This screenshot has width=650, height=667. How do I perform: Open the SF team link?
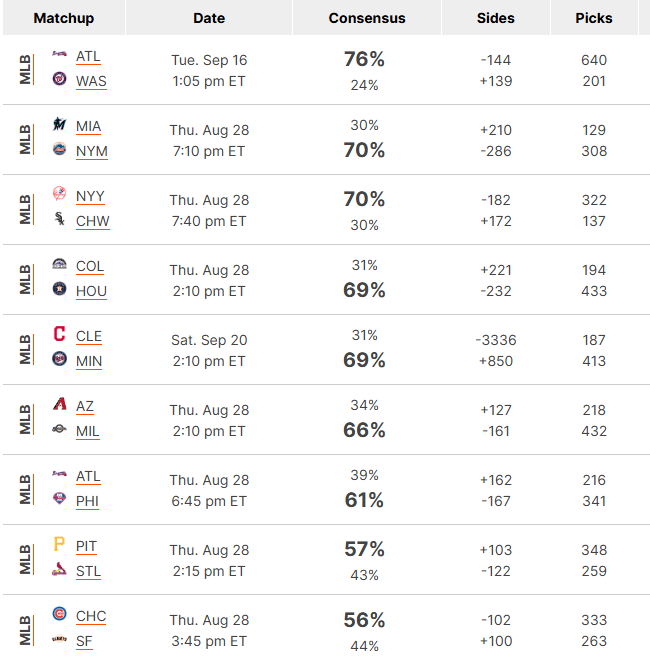click(84, 641)
